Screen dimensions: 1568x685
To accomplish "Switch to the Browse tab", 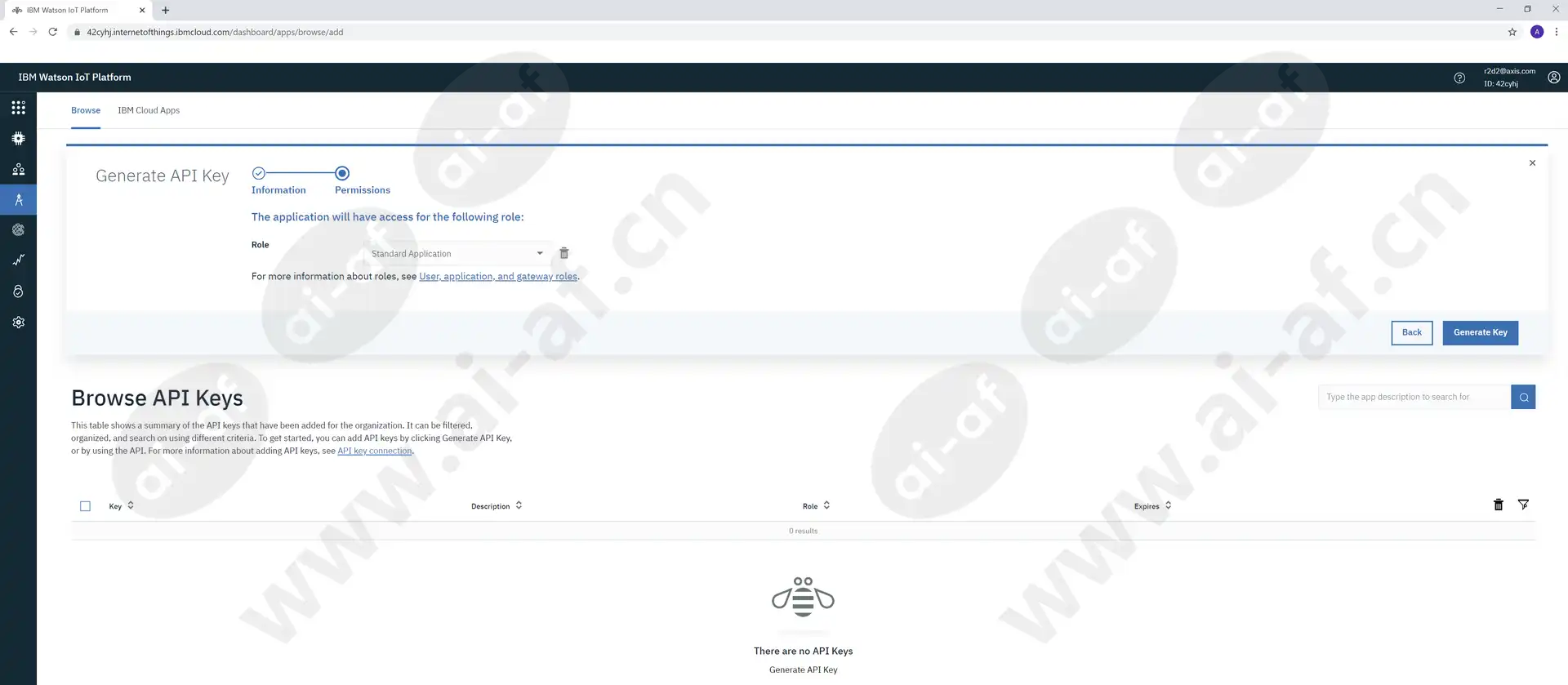I will coord(86,110).
